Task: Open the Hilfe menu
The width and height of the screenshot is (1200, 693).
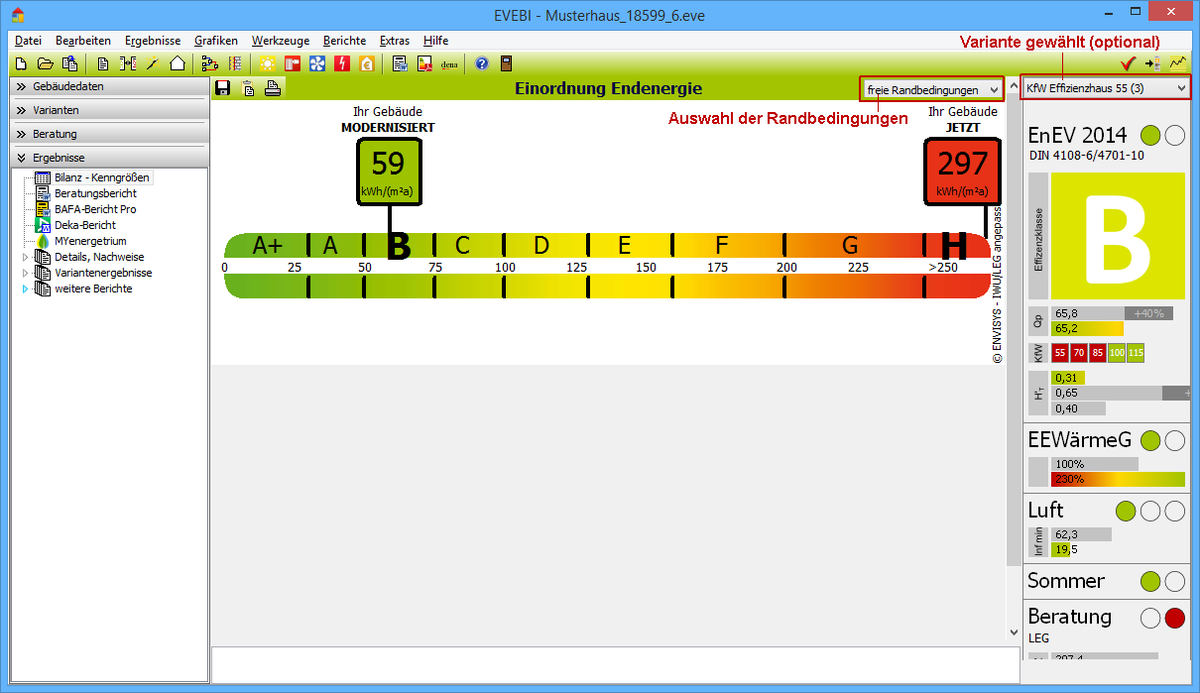Action: point(435,41)
